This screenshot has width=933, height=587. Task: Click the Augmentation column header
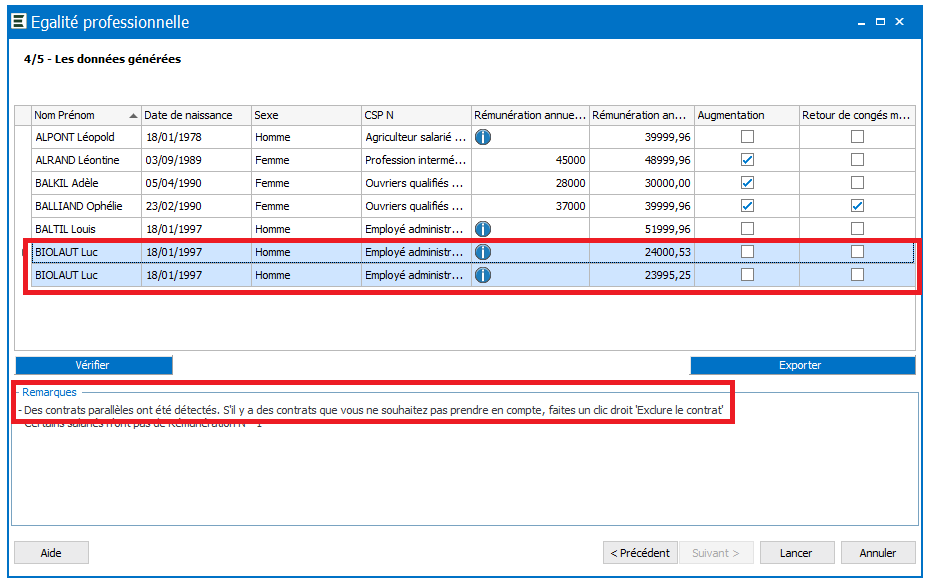(746, 115)
